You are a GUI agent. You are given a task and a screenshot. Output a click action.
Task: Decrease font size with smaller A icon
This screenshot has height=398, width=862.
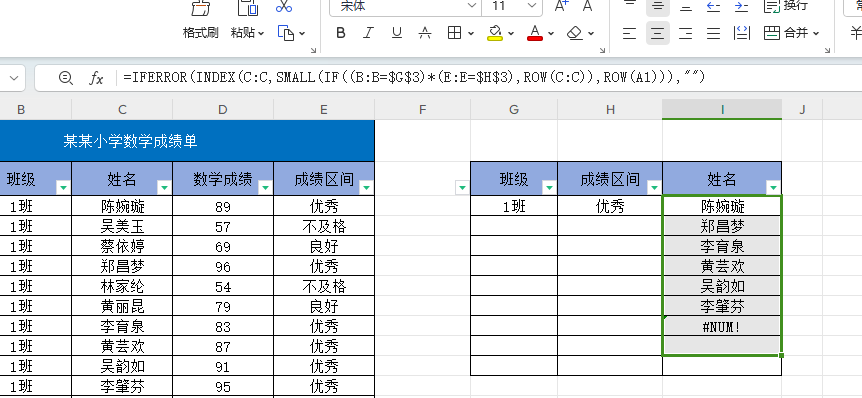pyautogui.click(x=587, y=6)
